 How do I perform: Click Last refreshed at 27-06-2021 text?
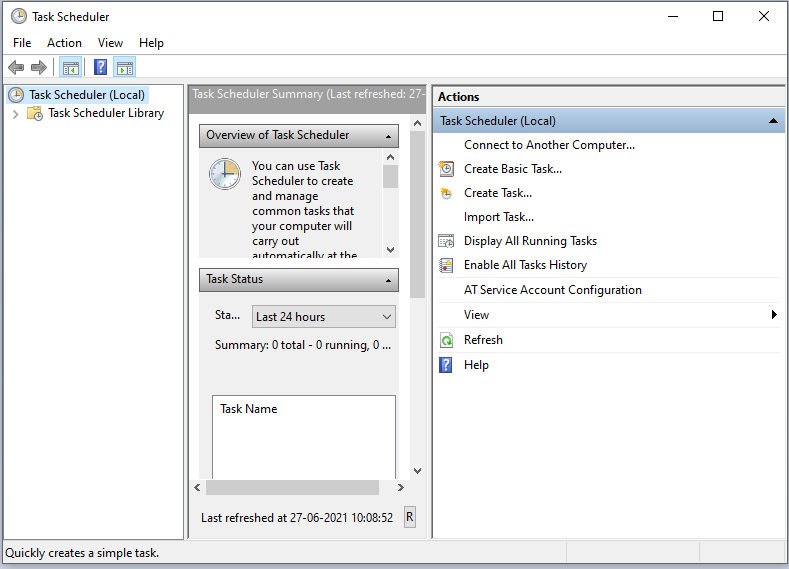297,518
